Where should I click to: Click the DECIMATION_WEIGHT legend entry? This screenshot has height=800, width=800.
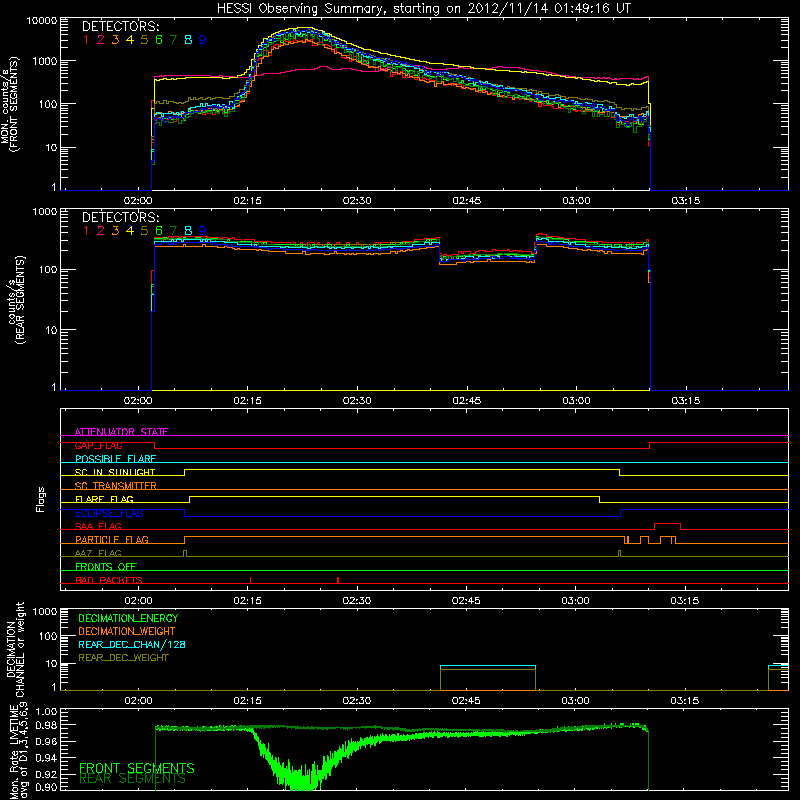127,631
